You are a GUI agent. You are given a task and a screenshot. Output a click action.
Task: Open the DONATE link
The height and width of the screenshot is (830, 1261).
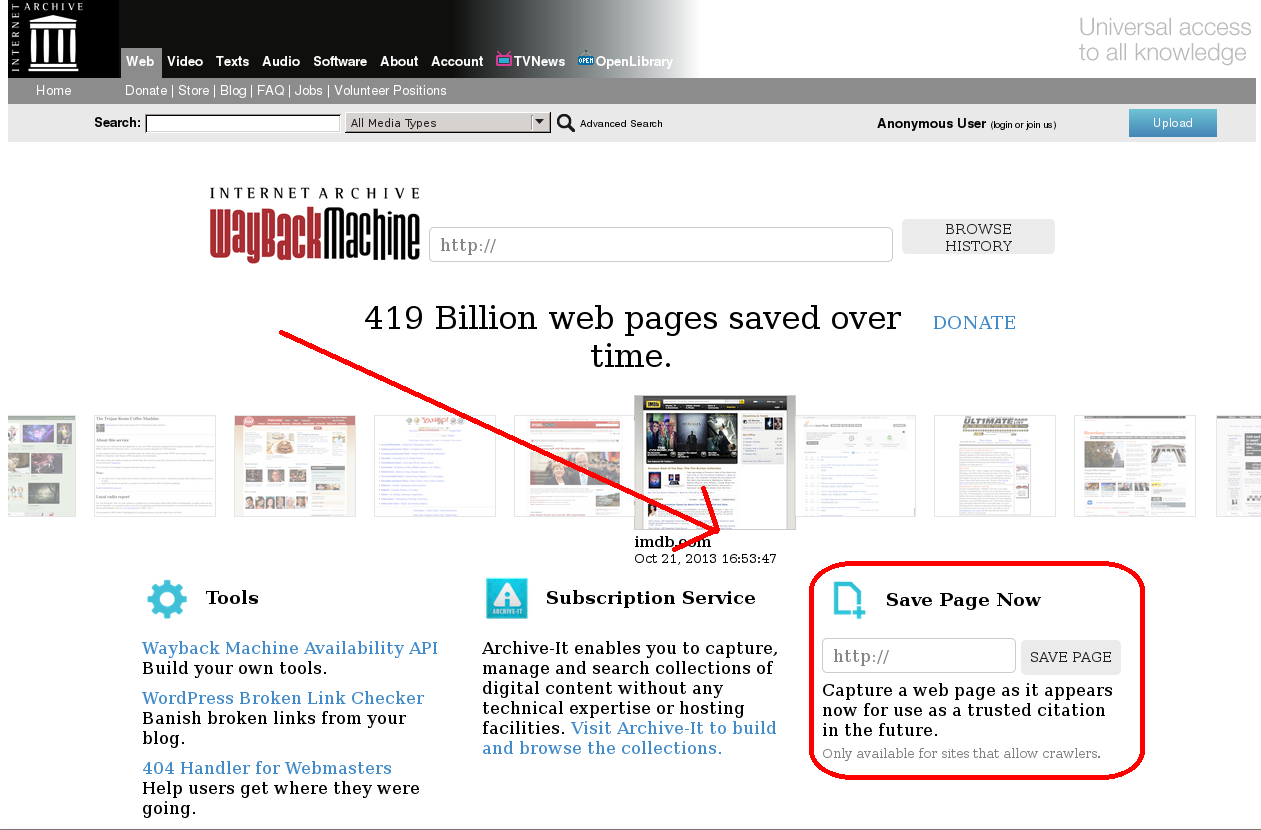click(974, 323)
